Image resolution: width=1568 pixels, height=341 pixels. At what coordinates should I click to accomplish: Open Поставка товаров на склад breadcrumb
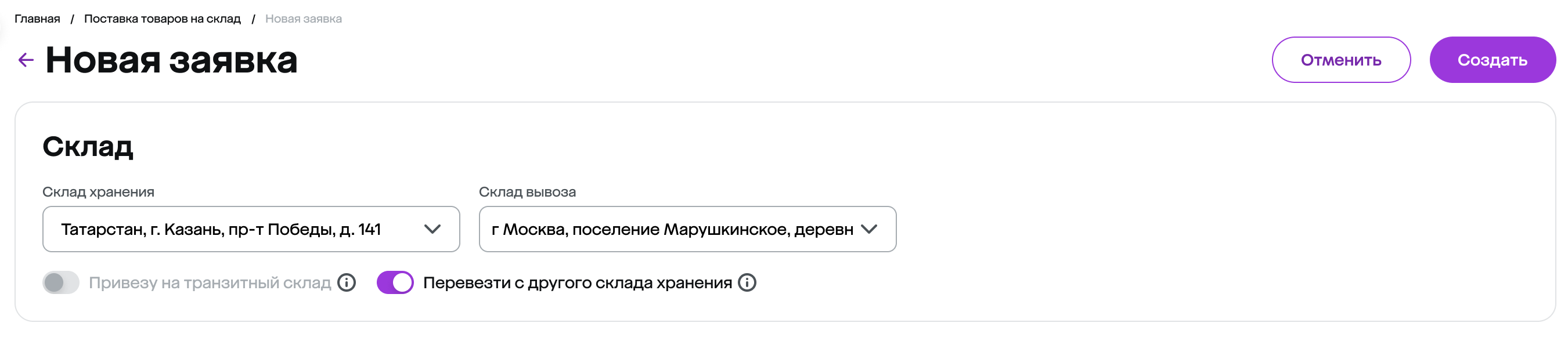click(162, 19)
